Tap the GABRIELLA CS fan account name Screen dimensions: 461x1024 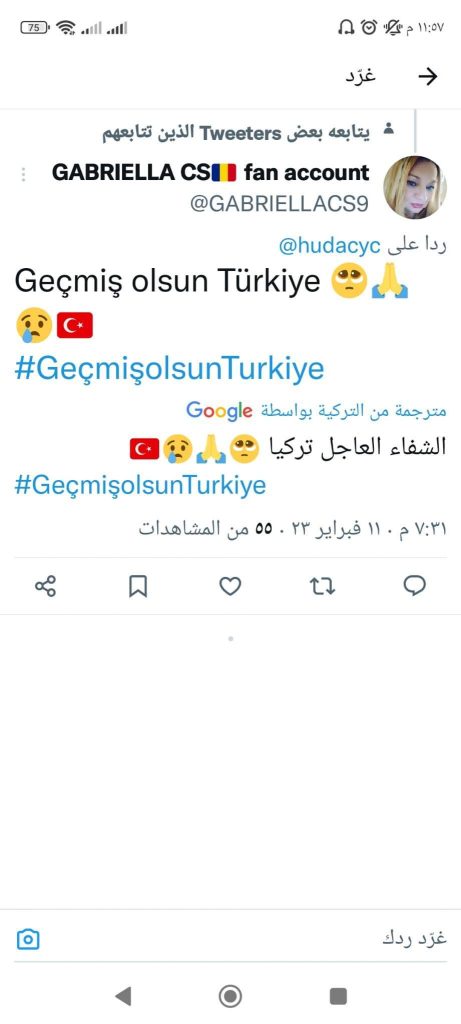(210, 173)
